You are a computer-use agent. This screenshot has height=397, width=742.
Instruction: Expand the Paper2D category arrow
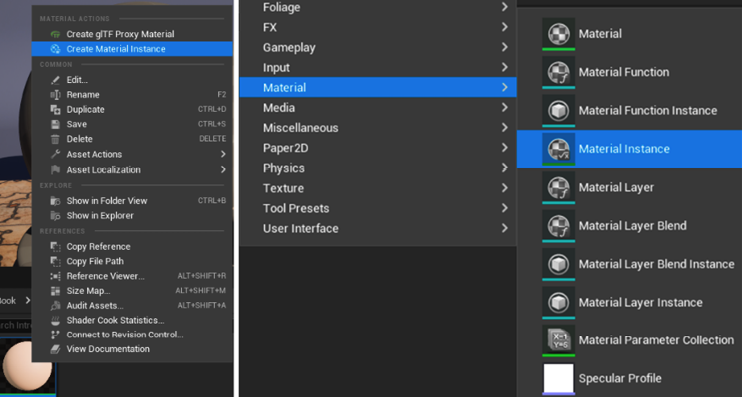pos(504,148)
